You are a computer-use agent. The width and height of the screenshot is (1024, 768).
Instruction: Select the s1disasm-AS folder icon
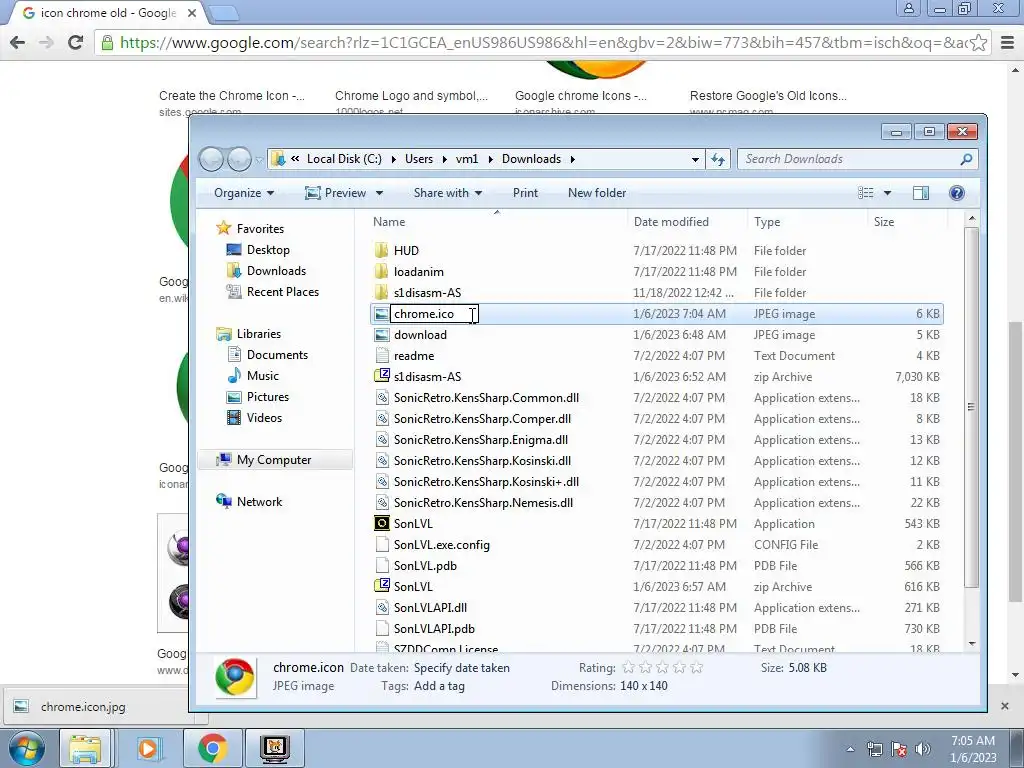tap(381, 292)
